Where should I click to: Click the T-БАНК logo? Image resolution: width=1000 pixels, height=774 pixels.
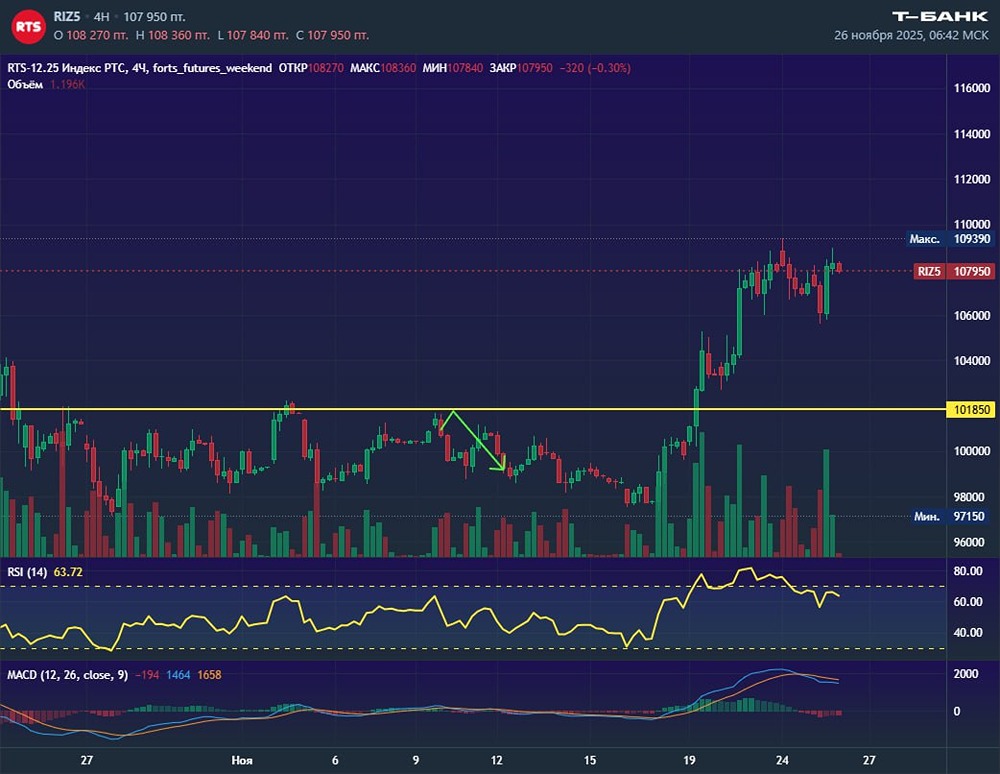pos(938,16)
